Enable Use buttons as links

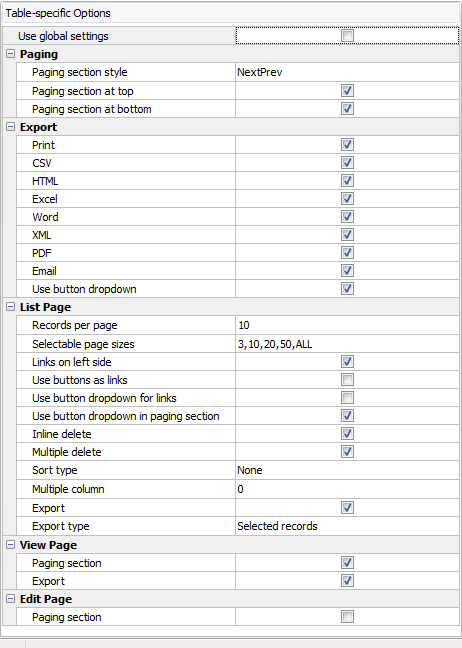(x=347, y=380)
